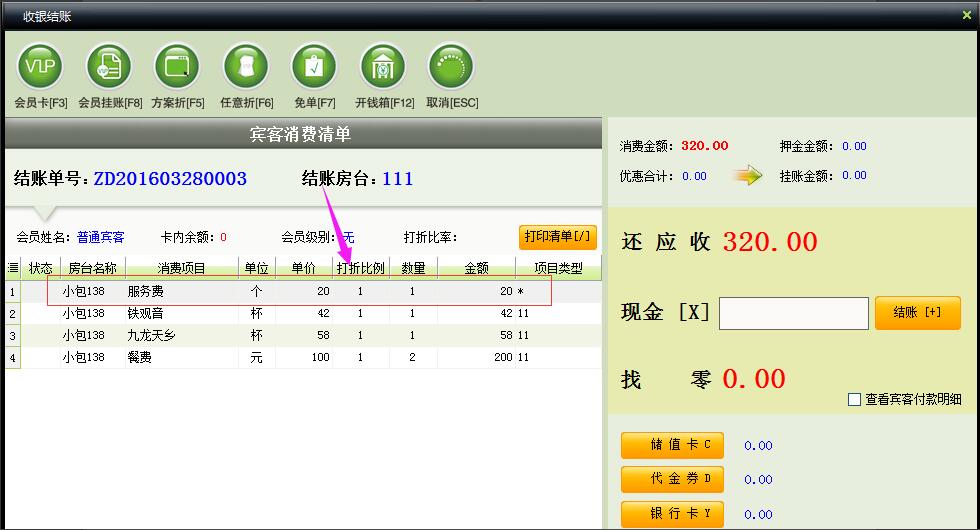Click 宾客消费清单 panel title
The image size is (980, 530).
pyautogui.click(x=301, y=134)
